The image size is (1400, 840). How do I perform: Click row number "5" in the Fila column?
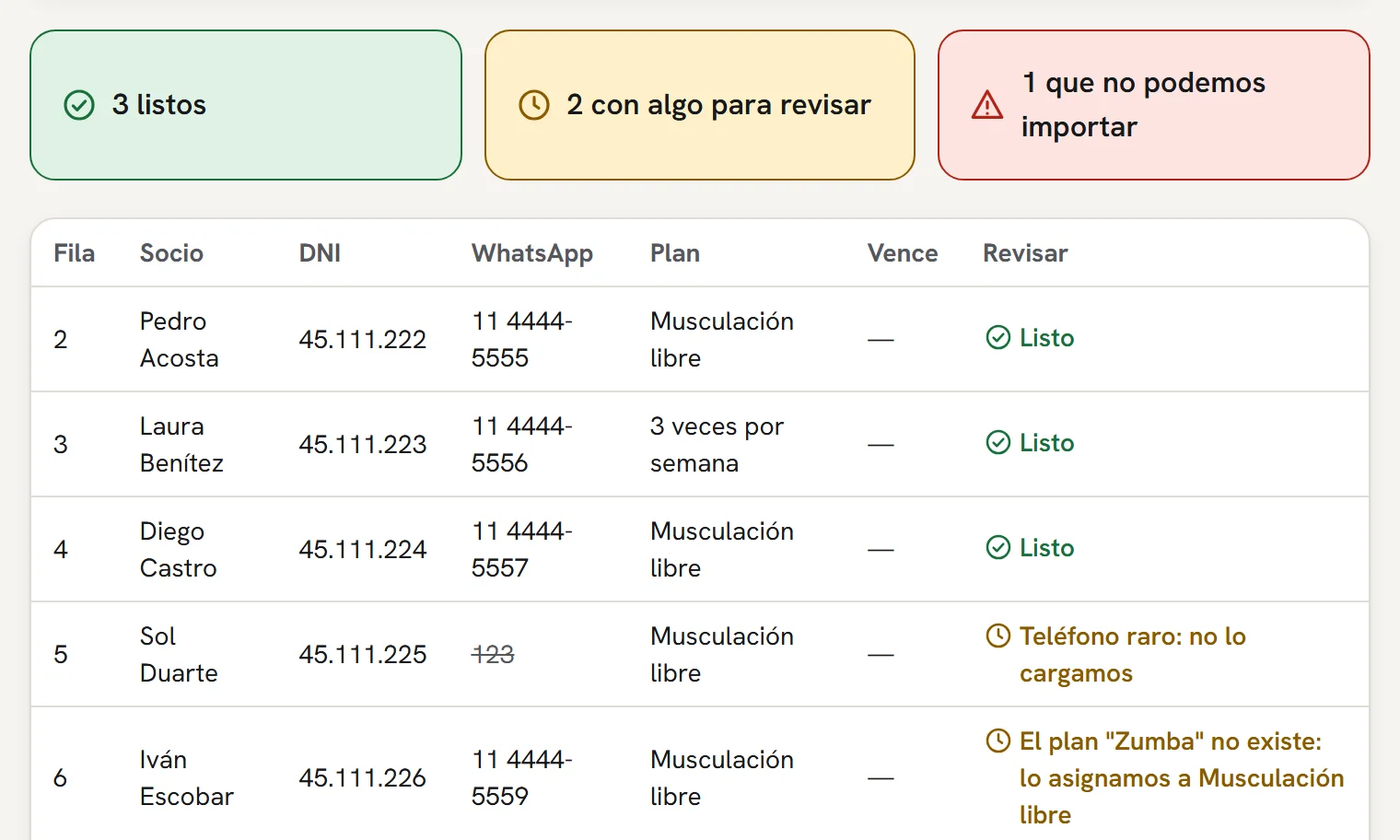(61, 655)
